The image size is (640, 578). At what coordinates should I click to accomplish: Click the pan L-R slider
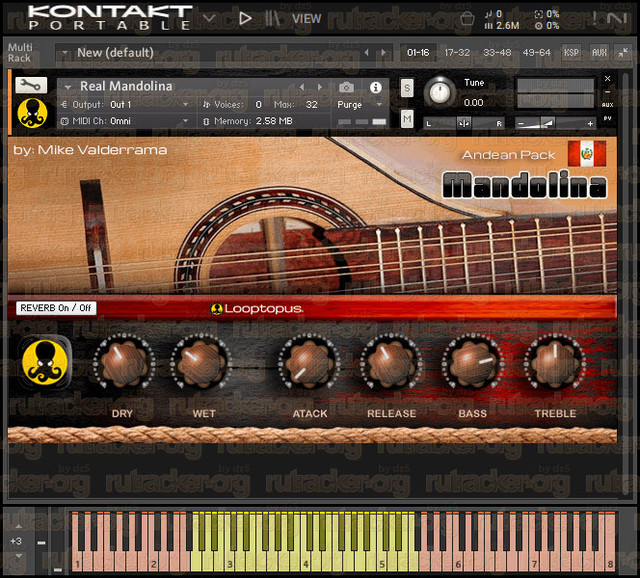click(x=464, y=123)
